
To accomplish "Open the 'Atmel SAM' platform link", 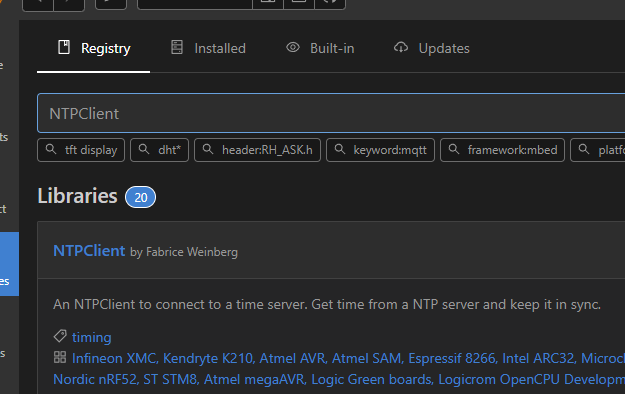I will point(366,358).
